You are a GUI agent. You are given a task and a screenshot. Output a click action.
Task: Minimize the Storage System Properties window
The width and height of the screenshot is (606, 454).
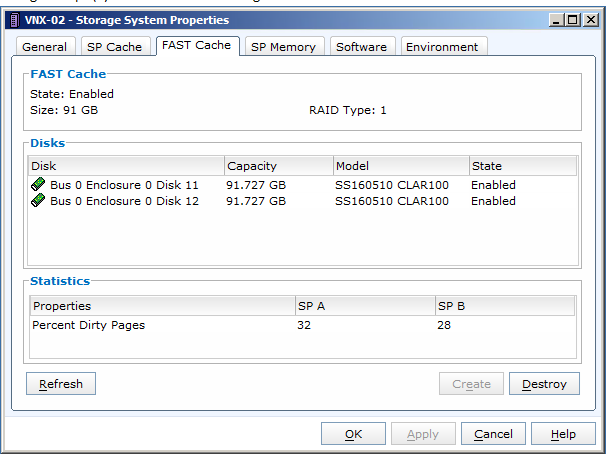(x=556, y=20)
